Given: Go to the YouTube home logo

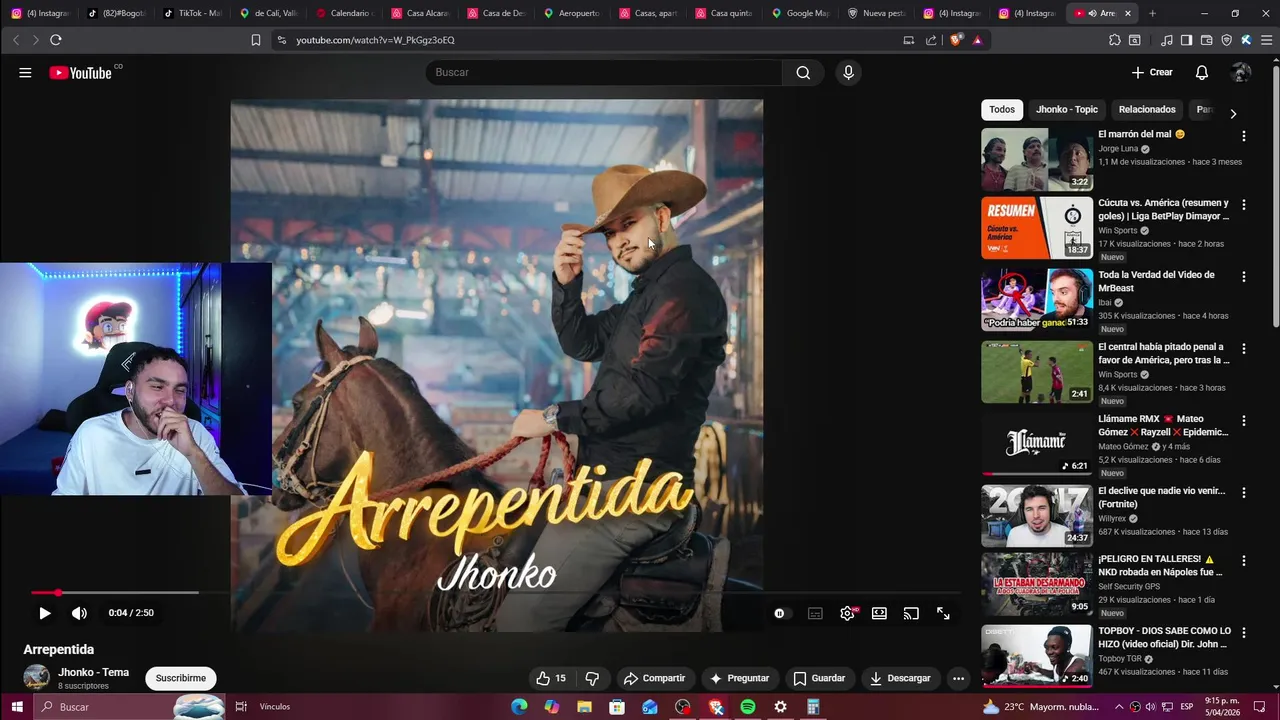Looking at the screenshot, I should click(x=81, y=72).
